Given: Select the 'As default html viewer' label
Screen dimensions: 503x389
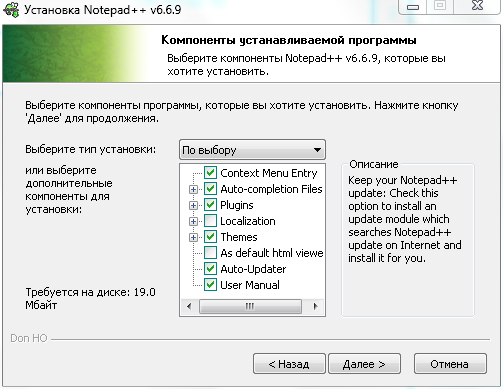Looking at the screenshot, I should pyautogui.click(x=272, y=253).
